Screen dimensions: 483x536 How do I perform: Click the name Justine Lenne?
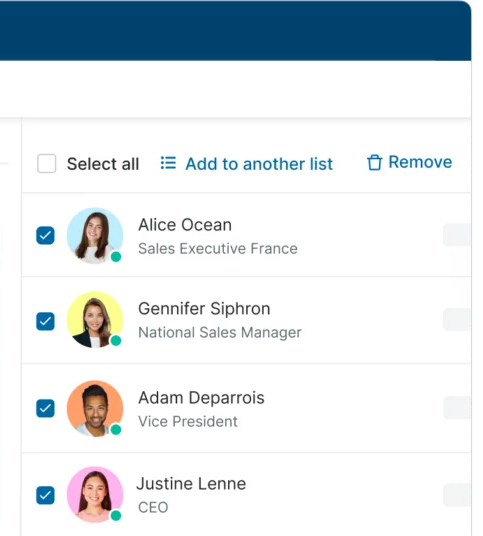[191, 484]
